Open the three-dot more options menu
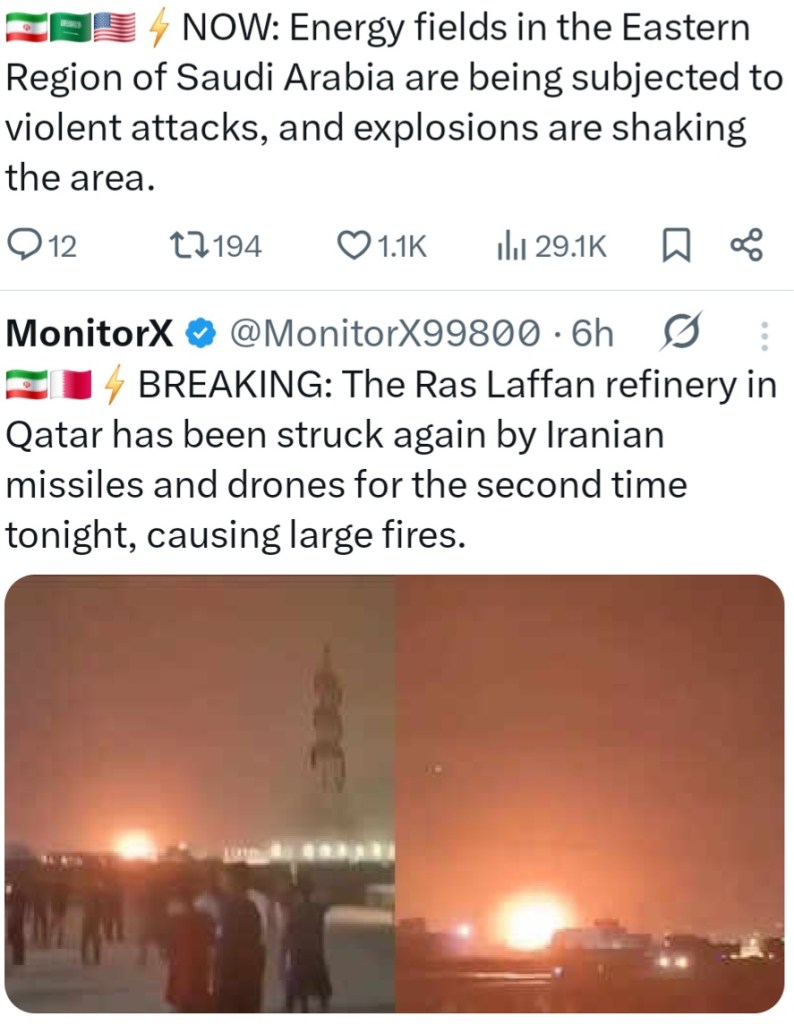 763,335
